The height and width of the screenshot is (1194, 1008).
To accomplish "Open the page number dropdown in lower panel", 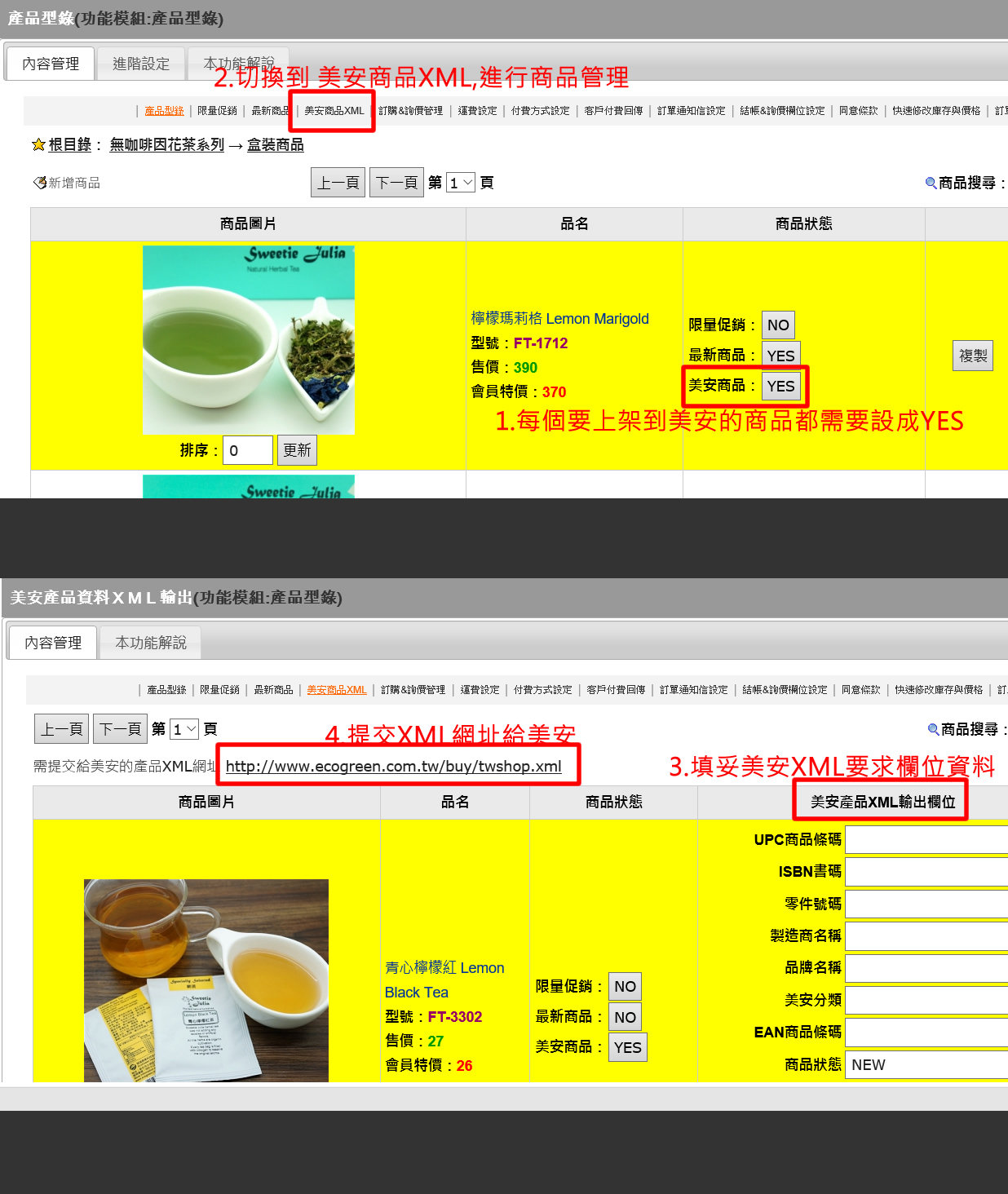I will coord(185,729).
